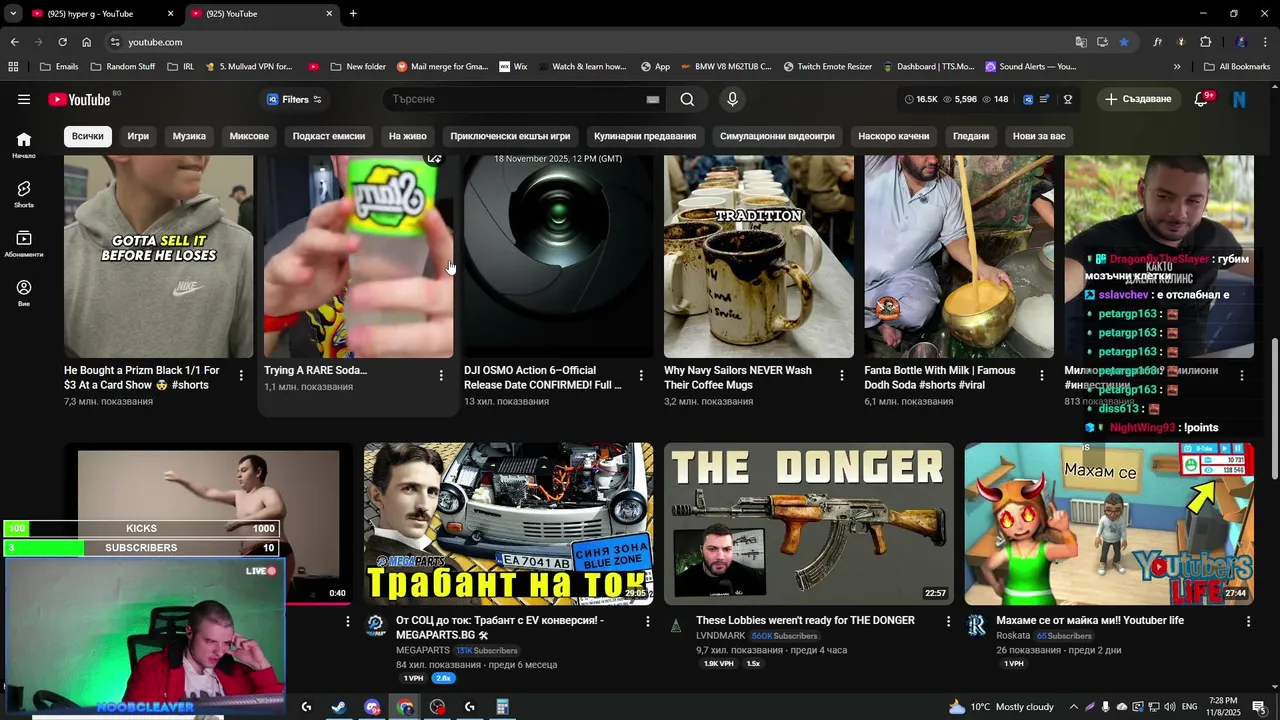Click the trophy icon in the stats bar
Image resolution: width=1280 pixels, height=720 pixels.
[1068, 99]
